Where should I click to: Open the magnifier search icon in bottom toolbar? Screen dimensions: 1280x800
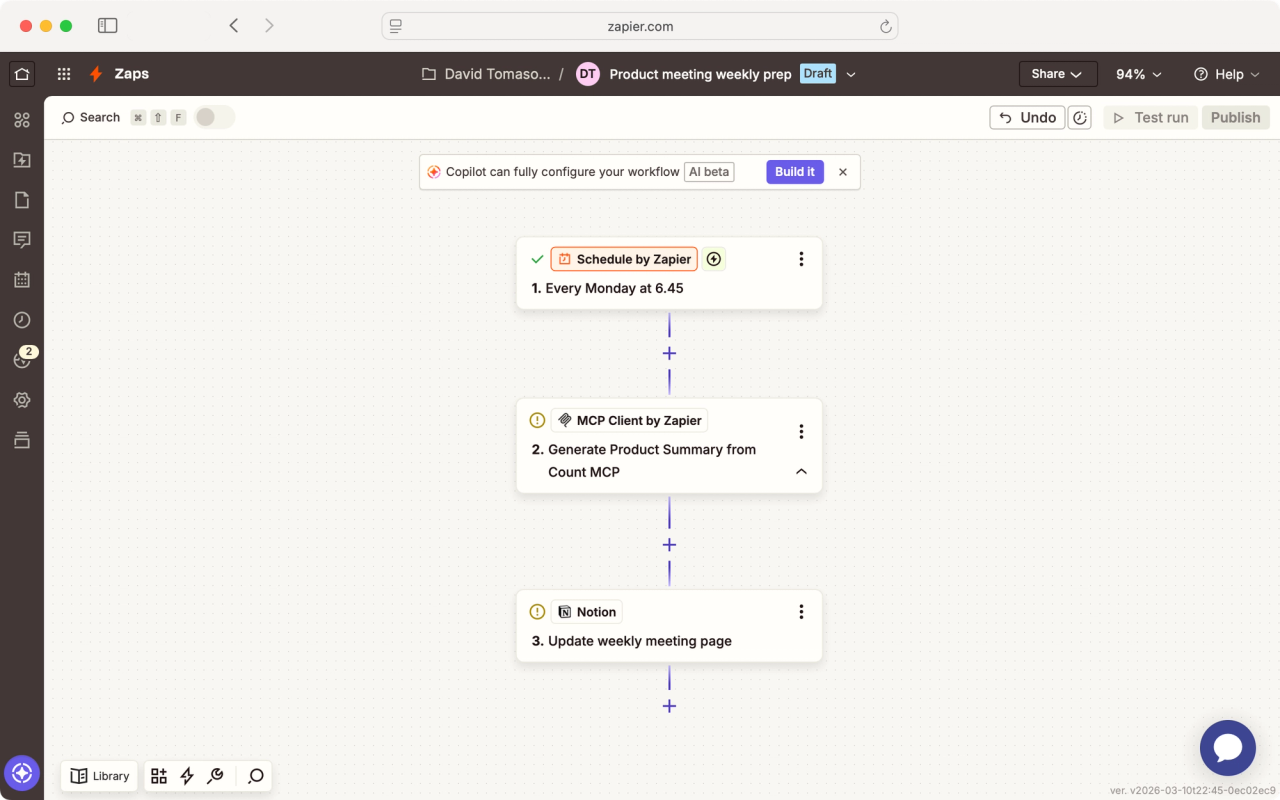pyautogui.click(x=255, y=775)
